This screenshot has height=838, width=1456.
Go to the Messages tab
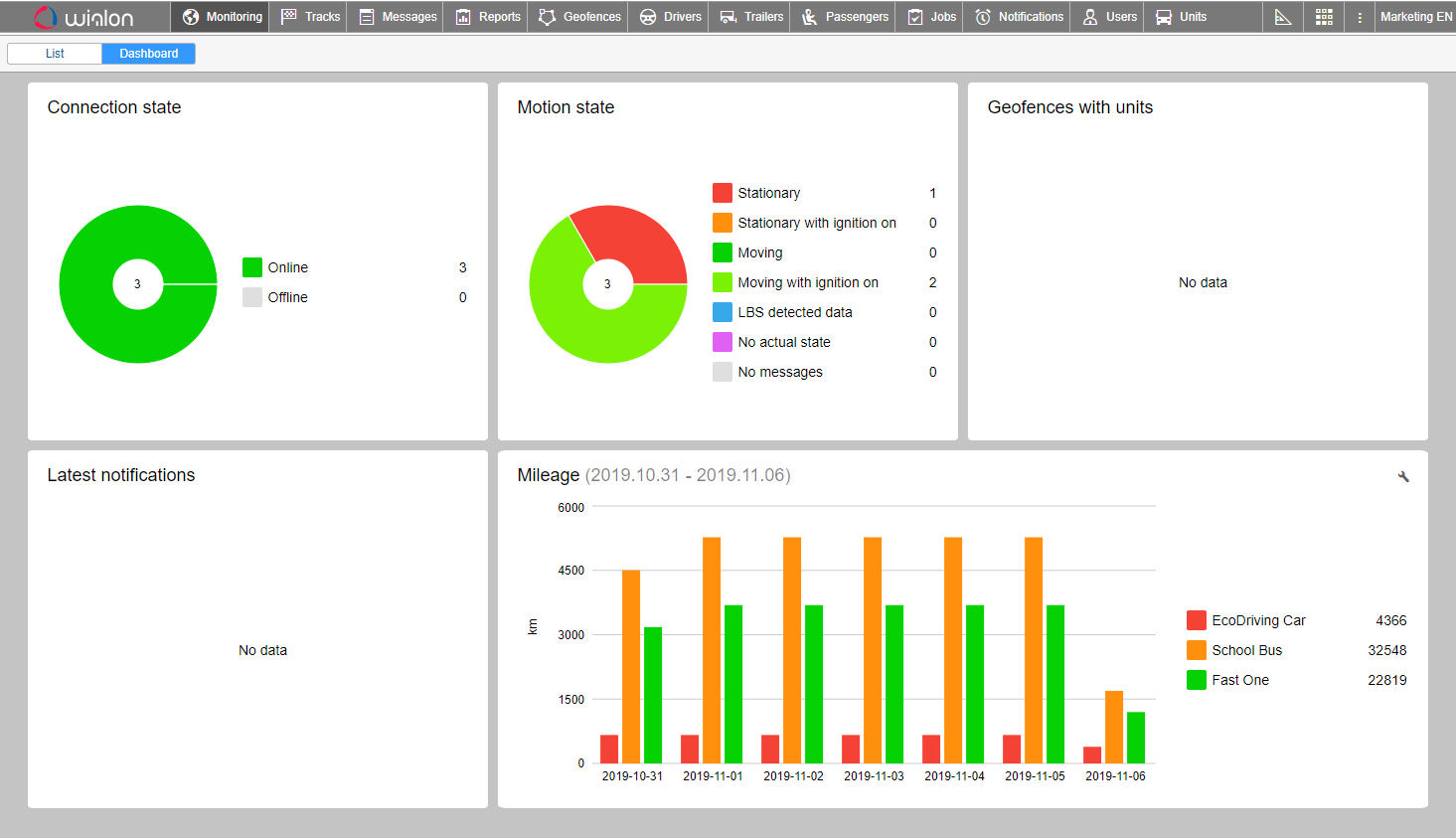(x=399, y=17)
